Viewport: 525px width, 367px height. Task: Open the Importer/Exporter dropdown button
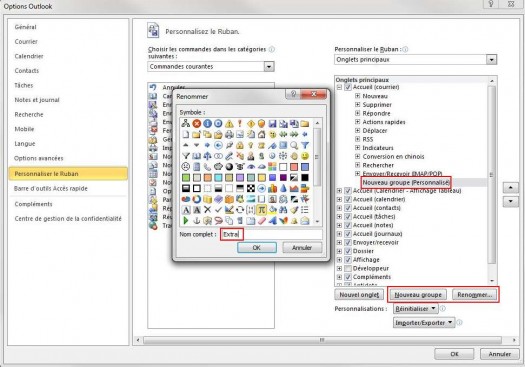point(424,323)
